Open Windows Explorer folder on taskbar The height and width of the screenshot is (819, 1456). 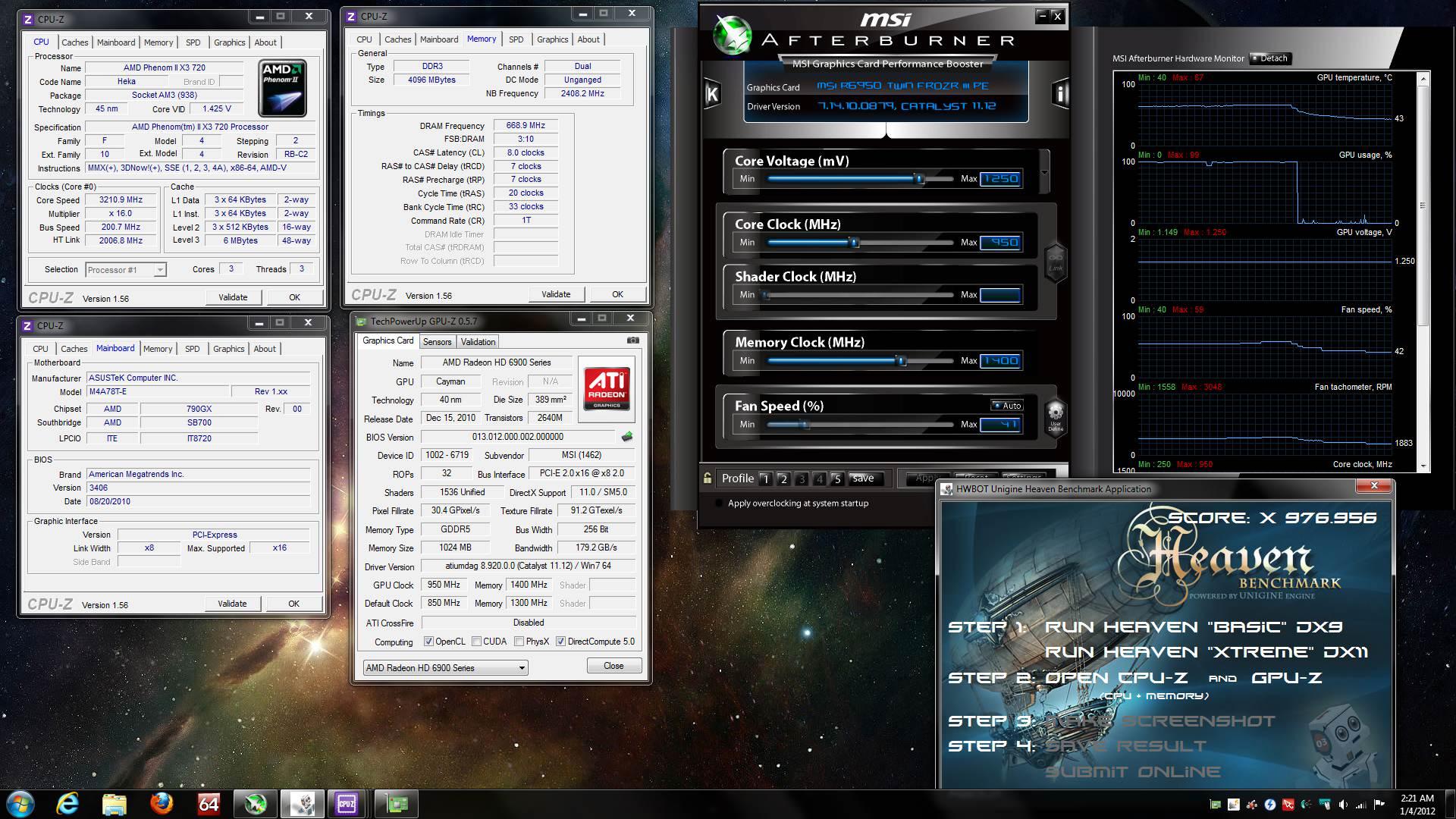click(x=115, y=804)
